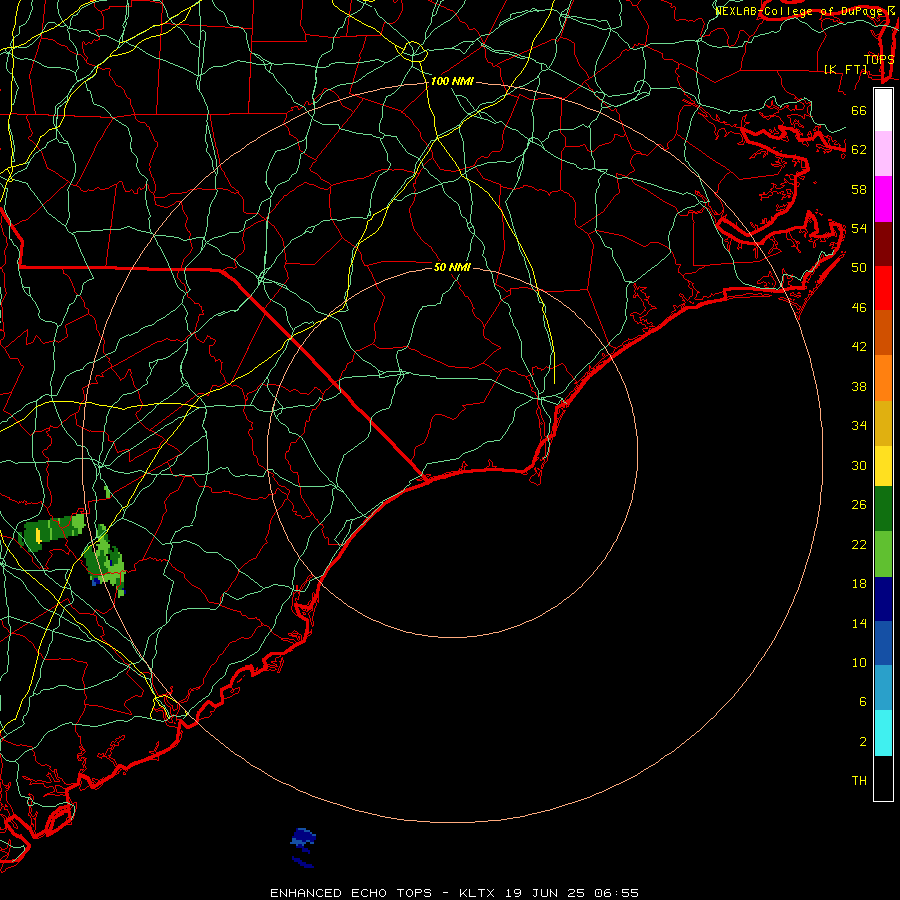
Task: Click the yellow pixel in the green echo band
Action: [x=38, y=536]
